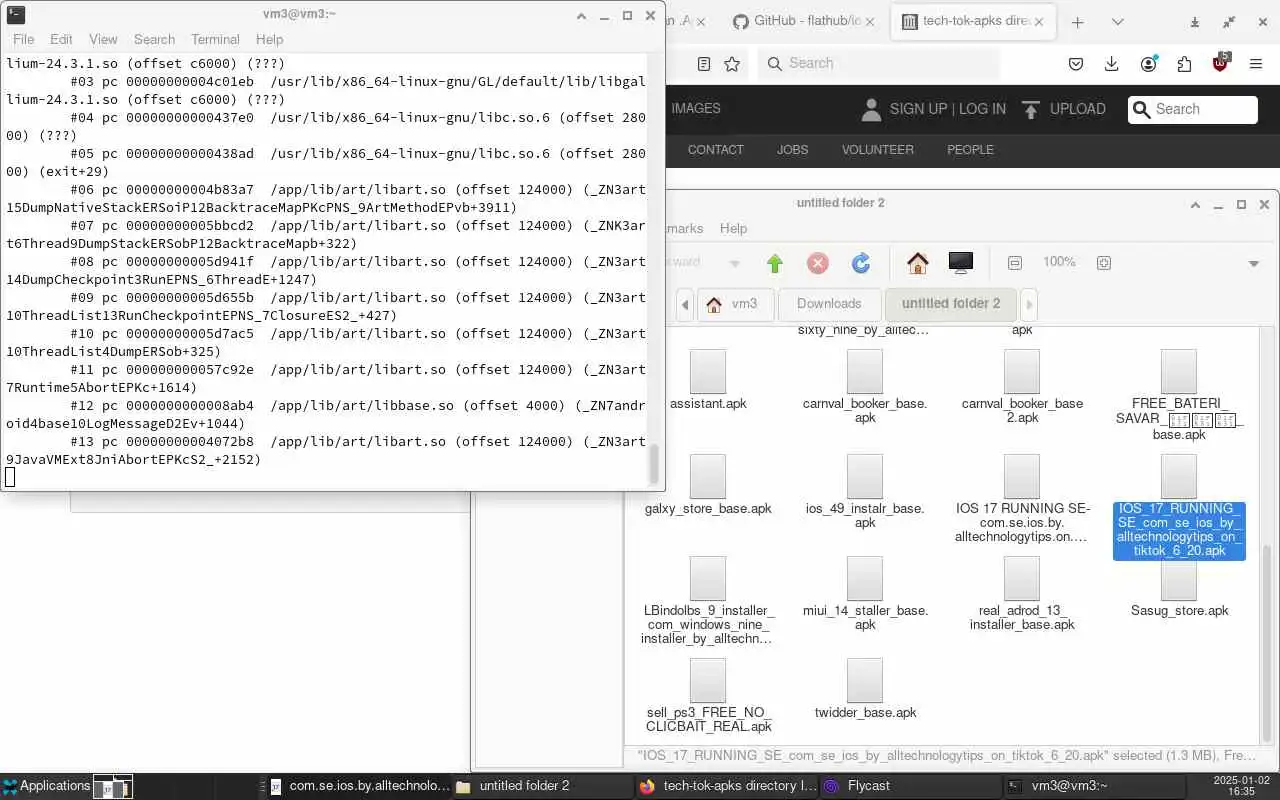This screenshot has height=800, width=1280.
Task: Click the Firefox search bar
Action: tap(880, 63)
